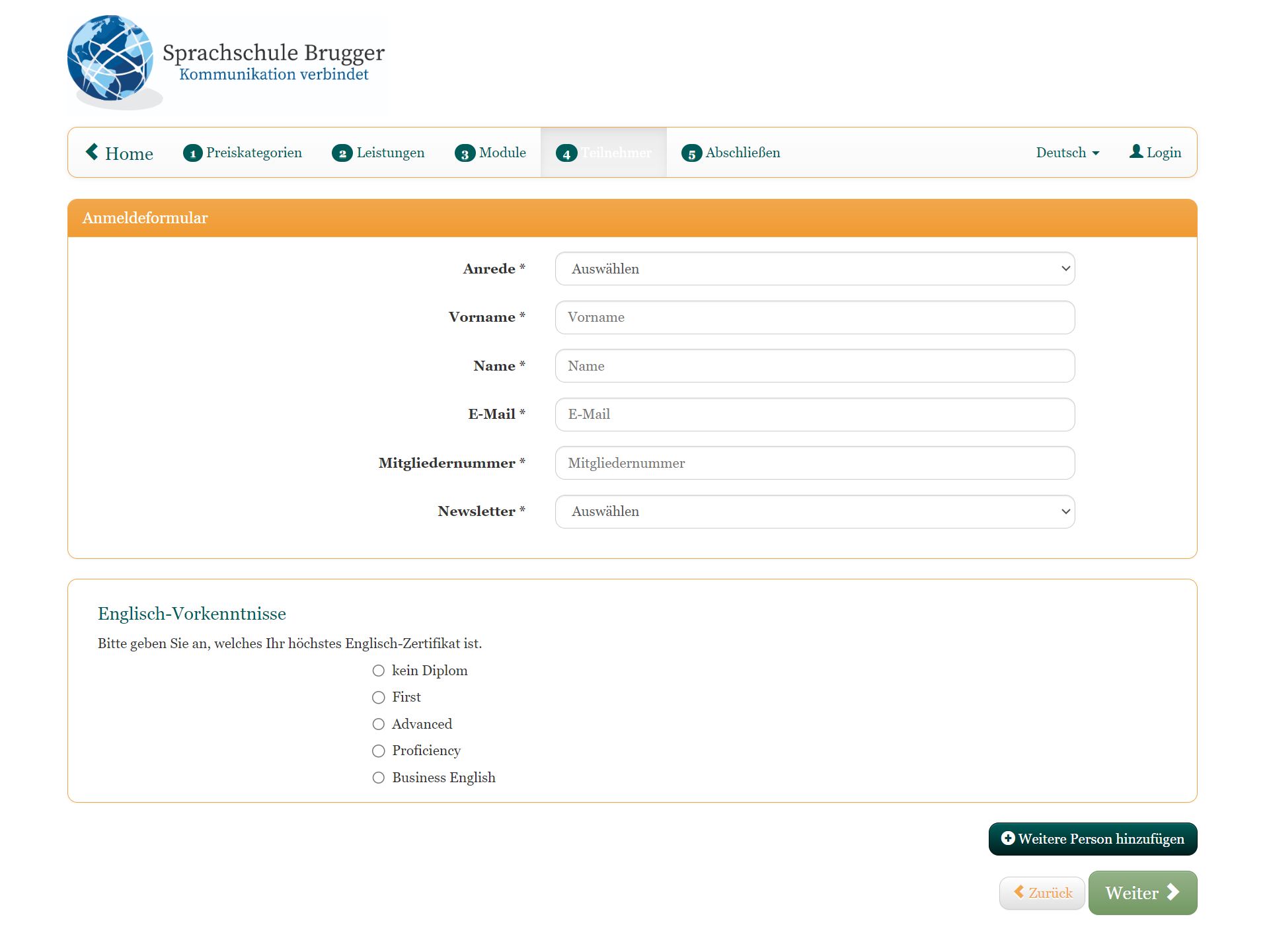Click the back-arrow icon next to Home
The height and width of the screenshot is (952, 1269).
coord(92,151)
